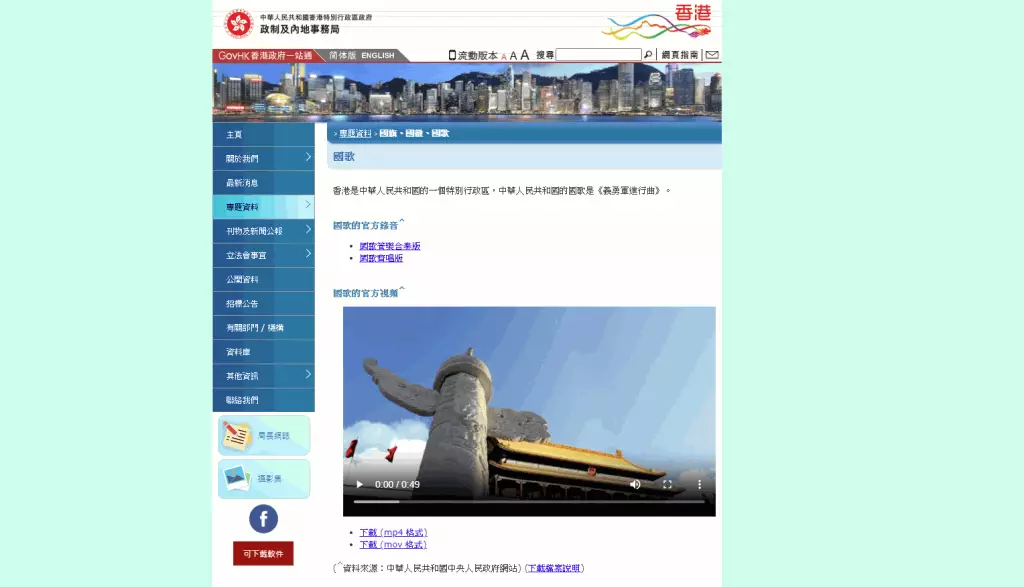Image resolution: width=1024 pixels, height=587 pixels.
Task: Toggle fullscreen on the video player
Action: [667, 484]
